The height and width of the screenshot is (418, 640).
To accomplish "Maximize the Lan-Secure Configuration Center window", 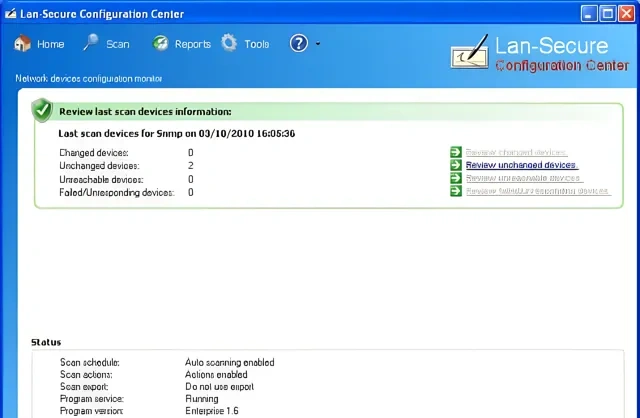I will [x=607, y=13].
